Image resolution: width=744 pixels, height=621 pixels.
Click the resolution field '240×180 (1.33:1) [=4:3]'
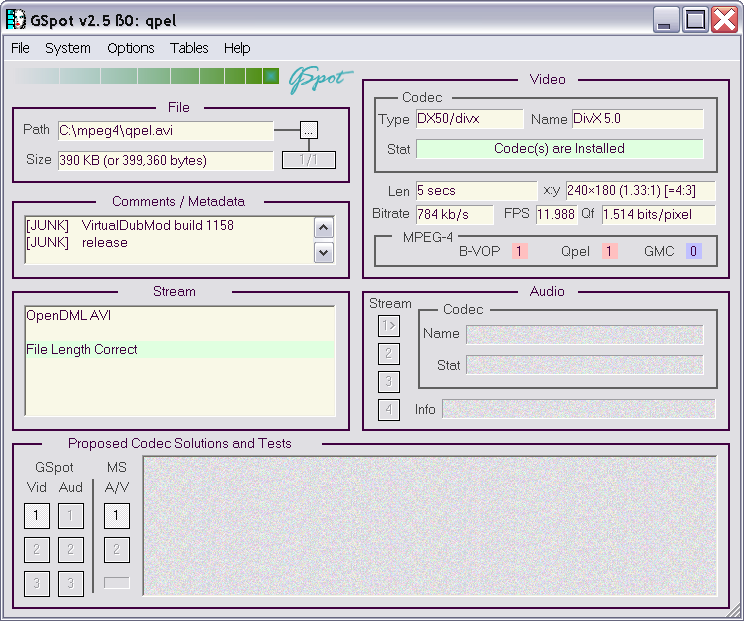coord(640,191)
